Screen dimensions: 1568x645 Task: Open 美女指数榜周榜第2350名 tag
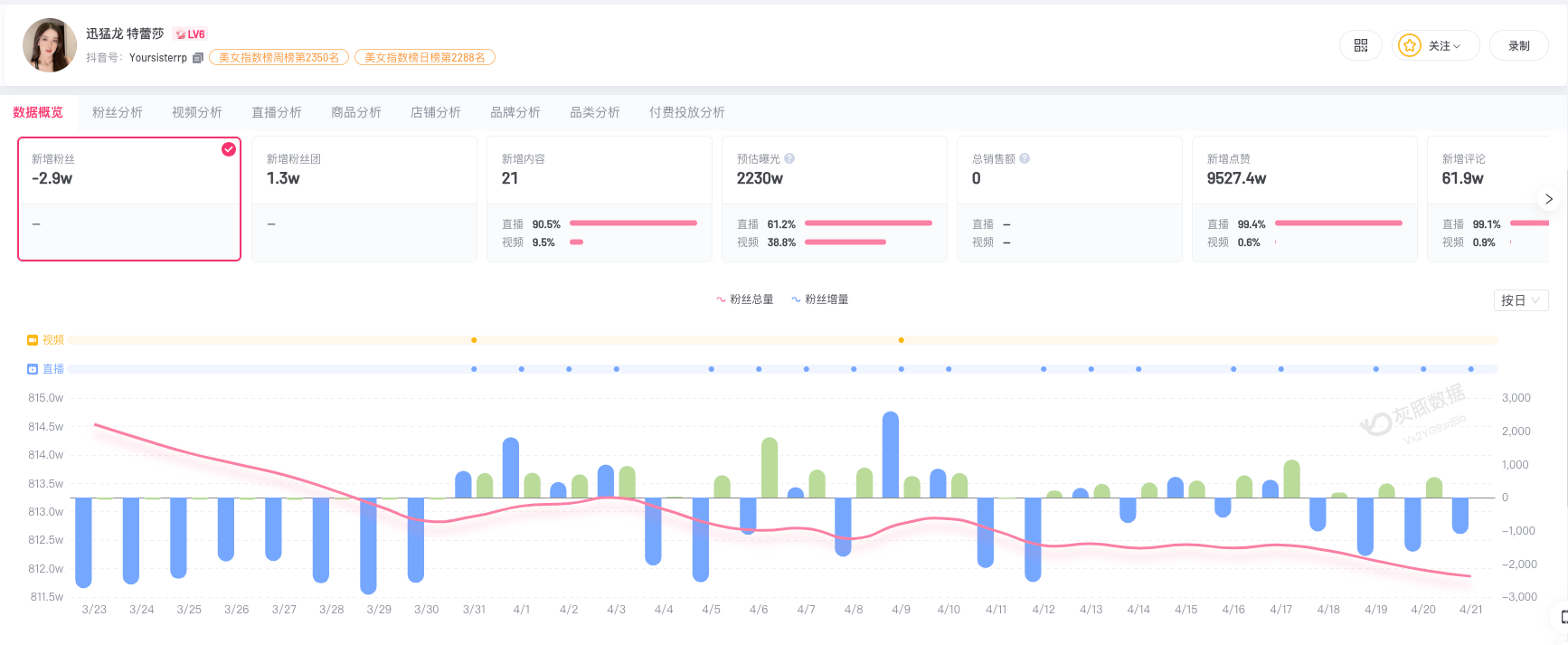click(279, 58)
